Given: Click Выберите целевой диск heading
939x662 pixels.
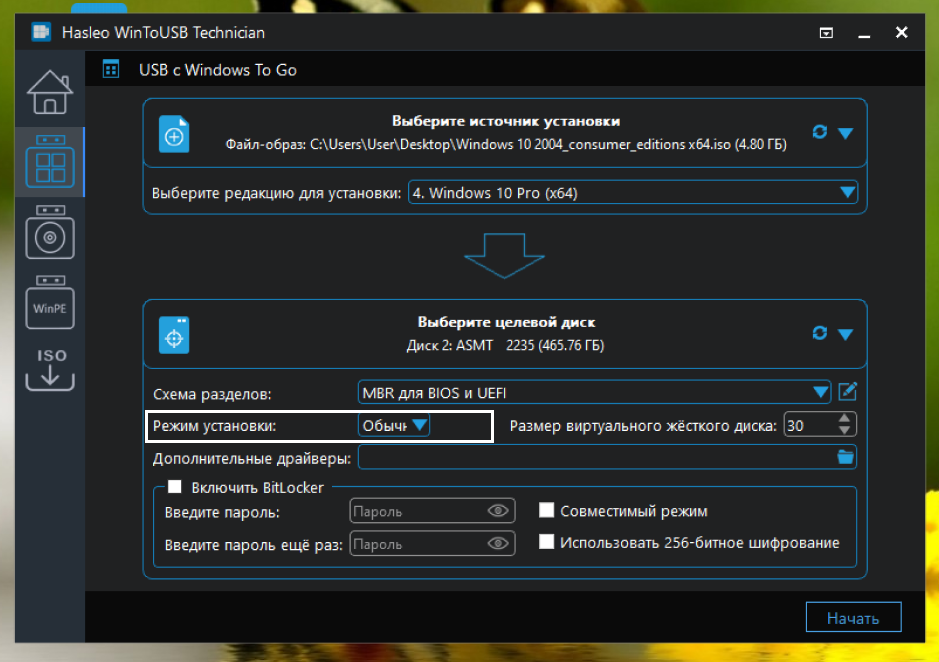Looking at the screenshot, I should [506, 322].
